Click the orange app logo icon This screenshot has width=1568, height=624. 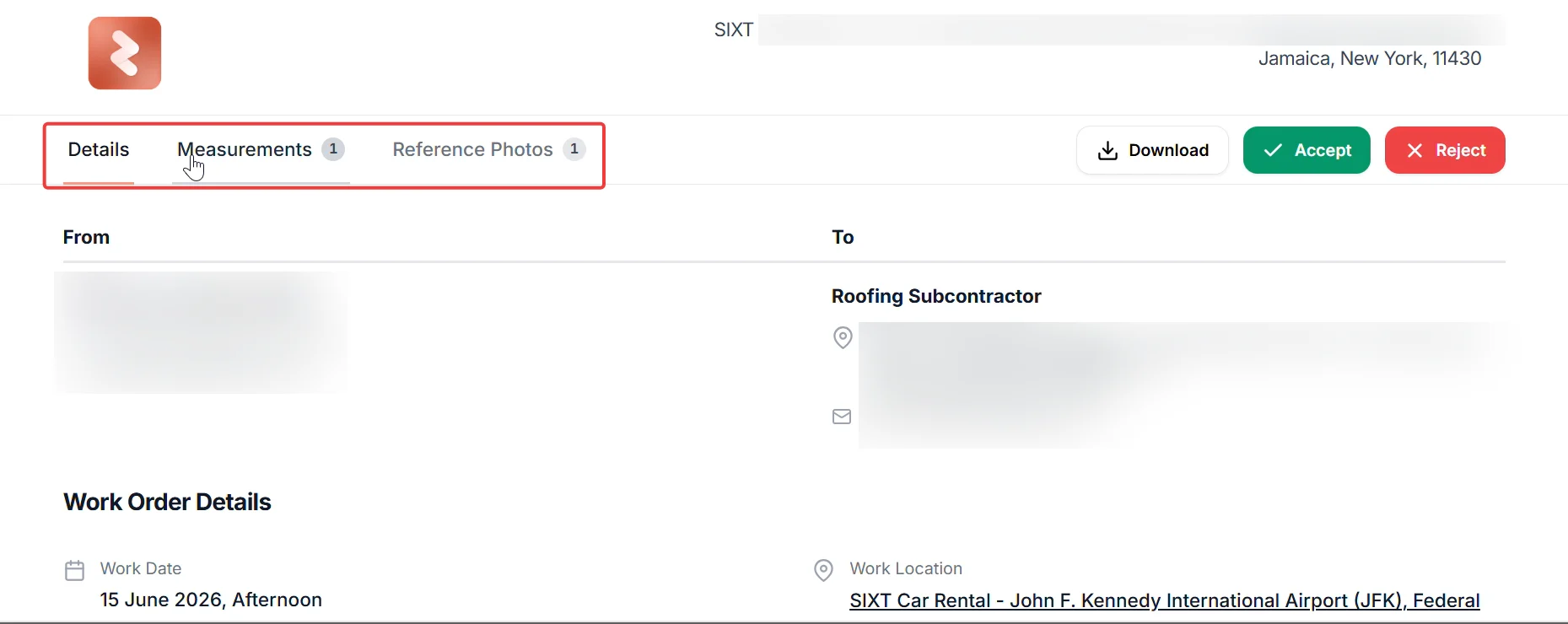pos(125,53)
